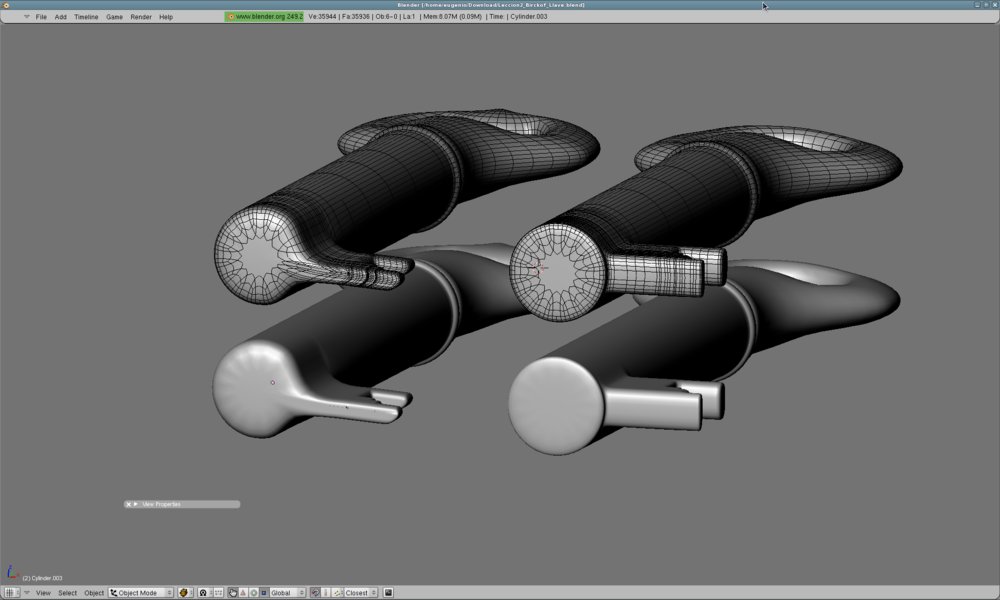
Task: Toggle the snap magnet icon
Action: [315, 593]
